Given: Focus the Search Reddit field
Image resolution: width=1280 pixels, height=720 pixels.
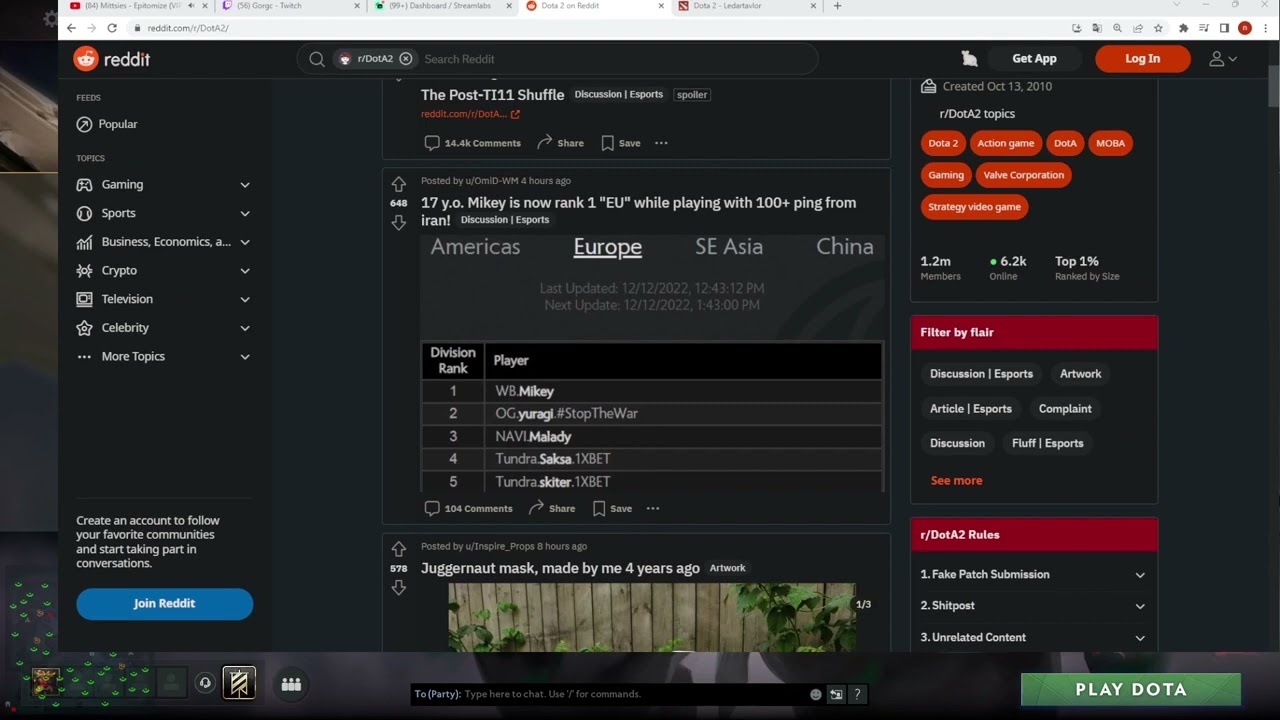Looking at the screenshot, I should click(x=615, y=59).
